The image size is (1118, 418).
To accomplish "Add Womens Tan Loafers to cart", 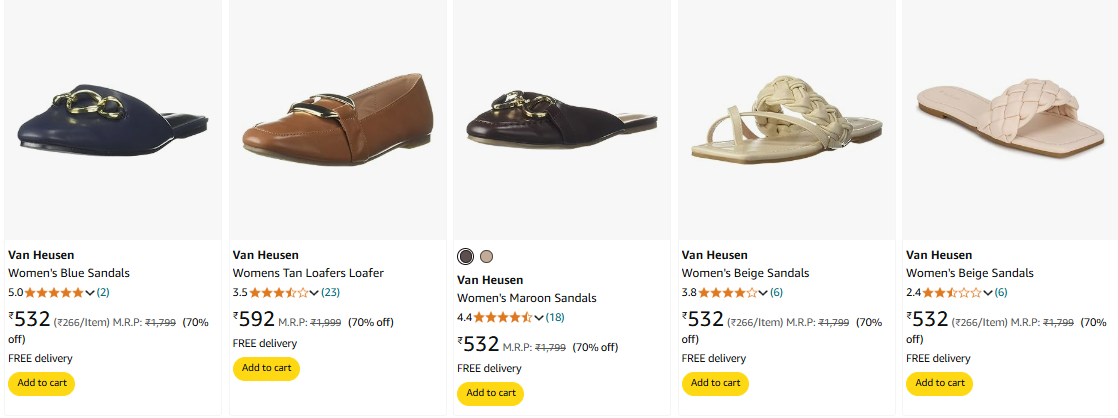I will click(x=266, y=369).
